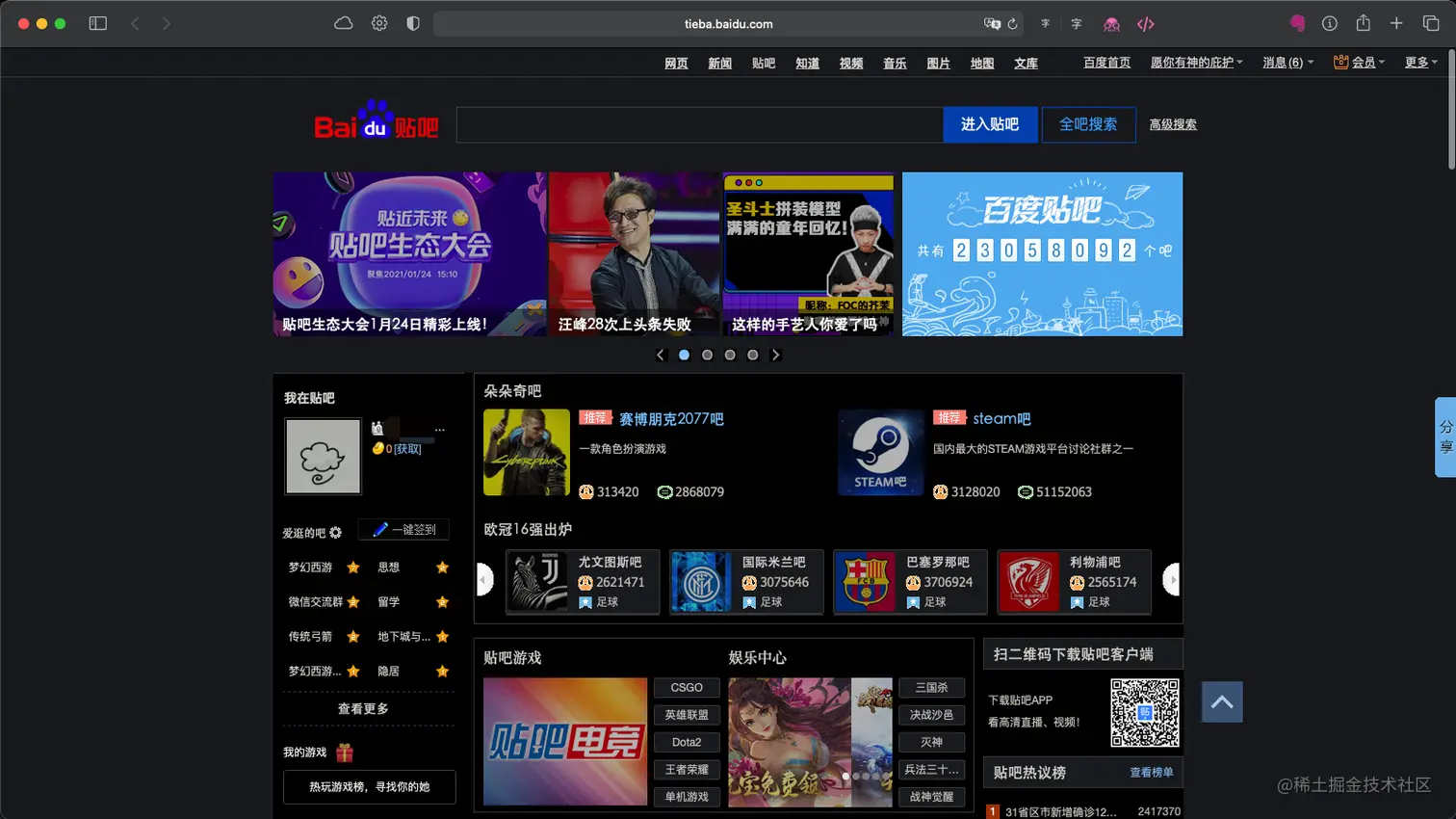Click the 一键签到 sign-in button

[403, 530]
